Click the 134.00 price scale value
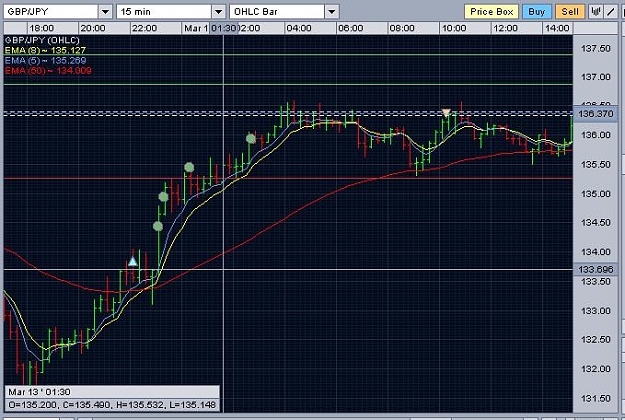This screenshot has width=625, height=420. point(596,252)
